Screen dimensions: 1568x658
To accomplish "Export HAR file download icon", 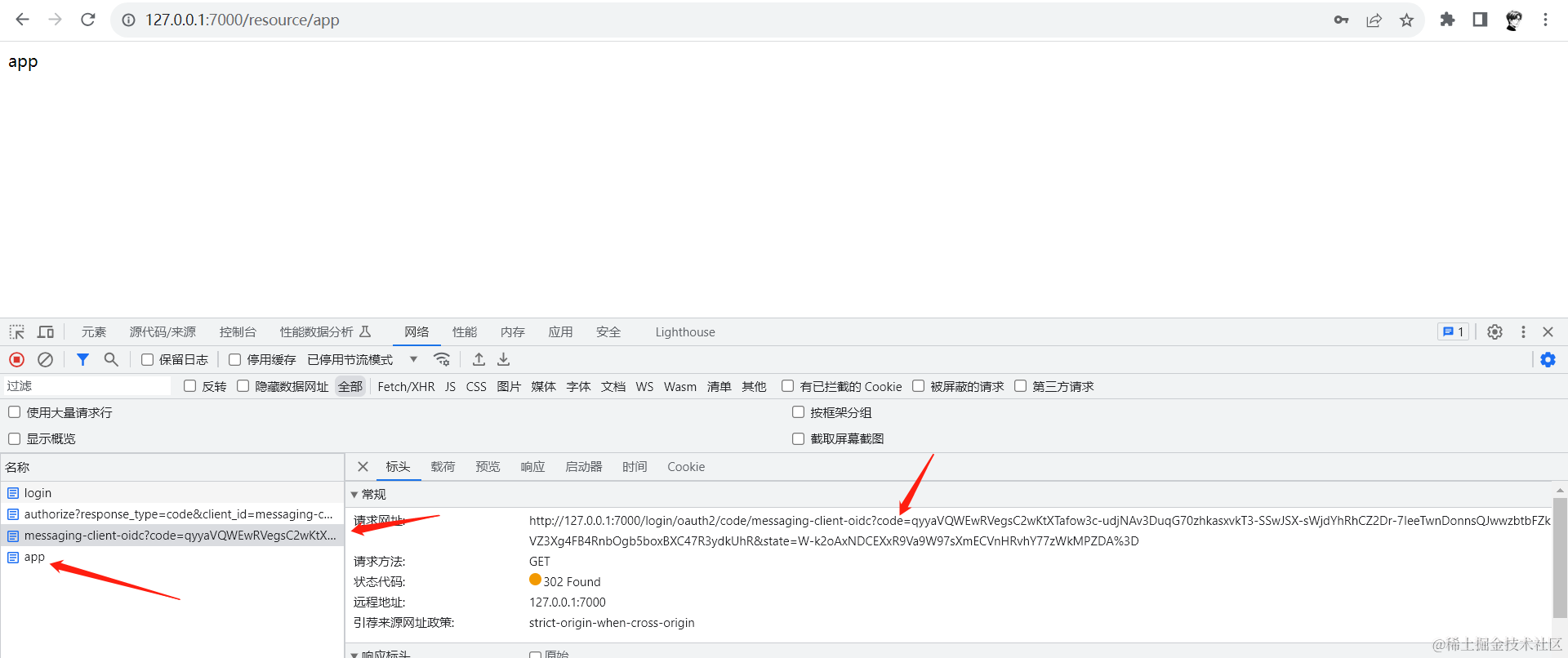I will coord(504,359).
